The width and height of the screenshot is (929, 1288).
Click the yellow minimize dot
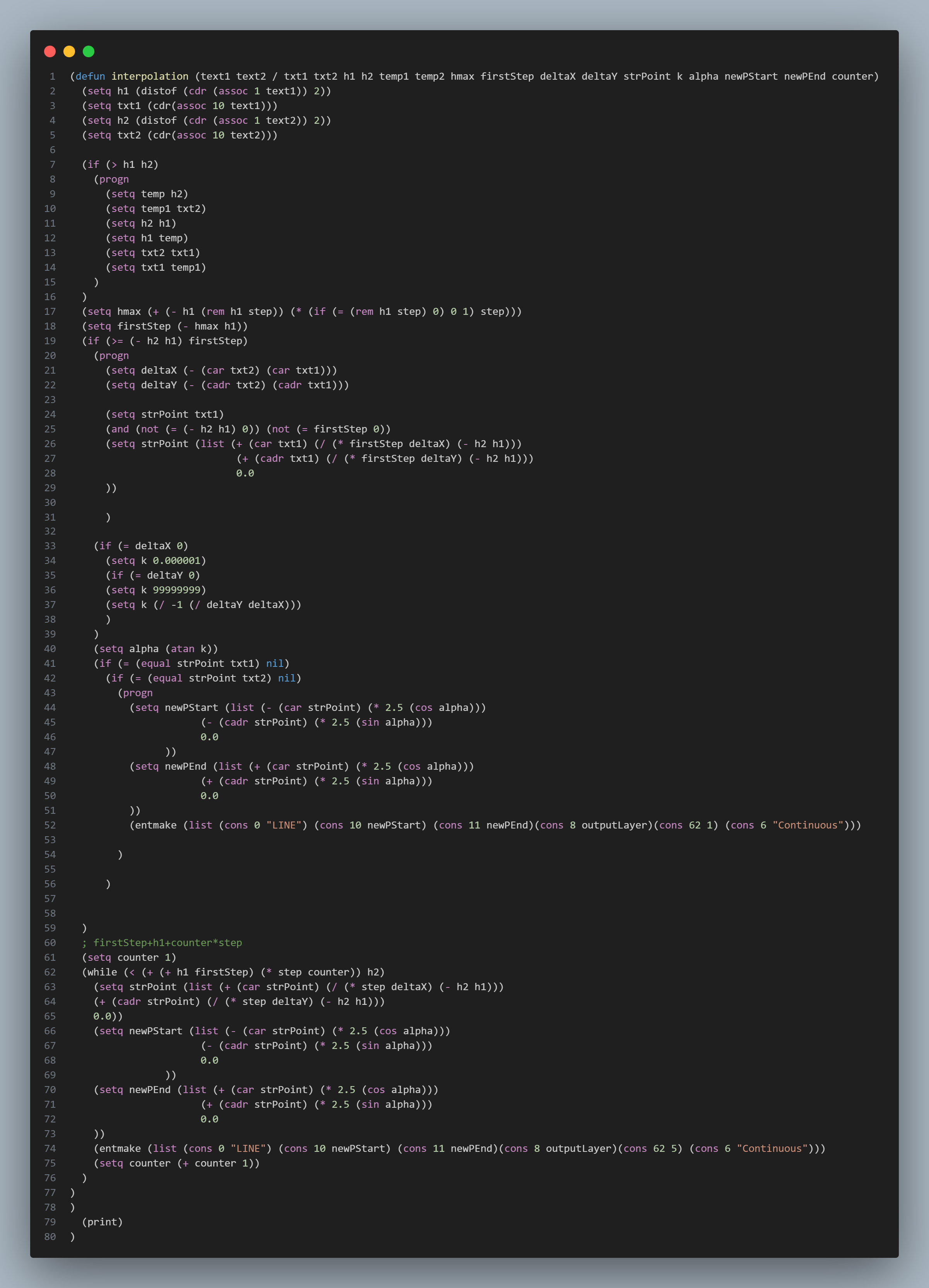(x=69, y=52)
